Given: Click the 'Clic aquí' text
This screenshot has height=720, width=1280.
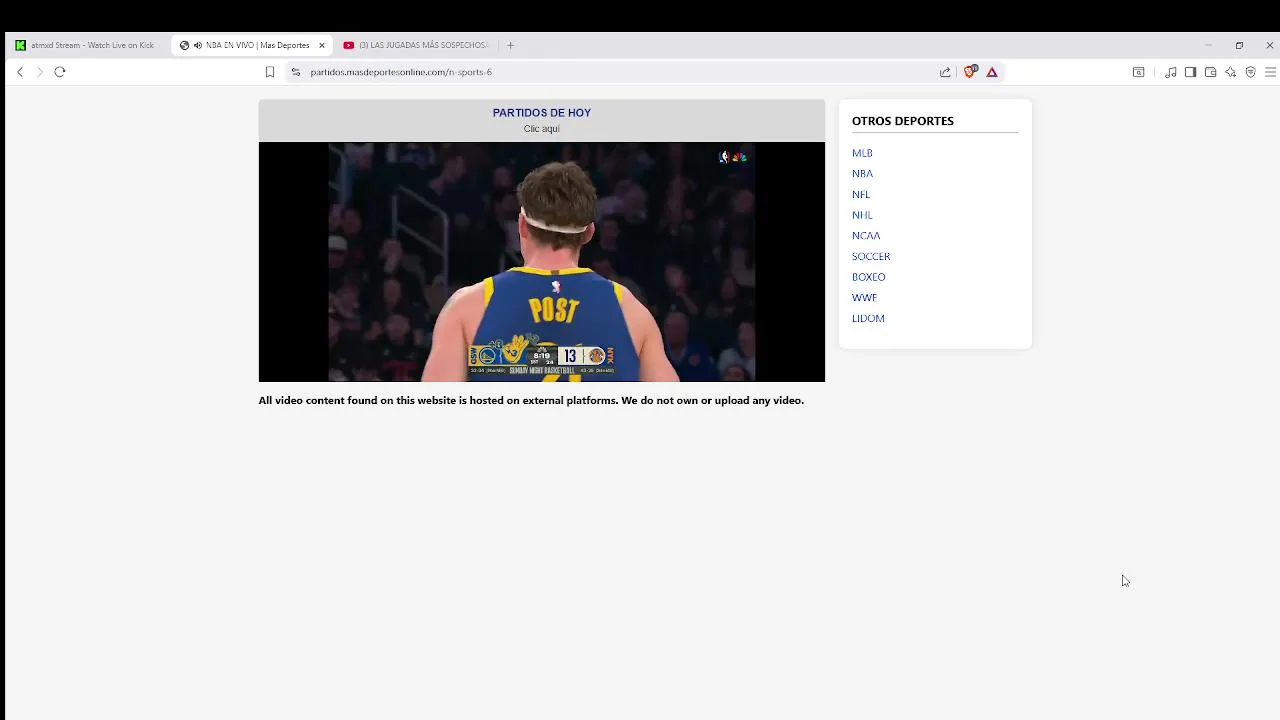Looking at the screenshot, I should pos(542,129).
